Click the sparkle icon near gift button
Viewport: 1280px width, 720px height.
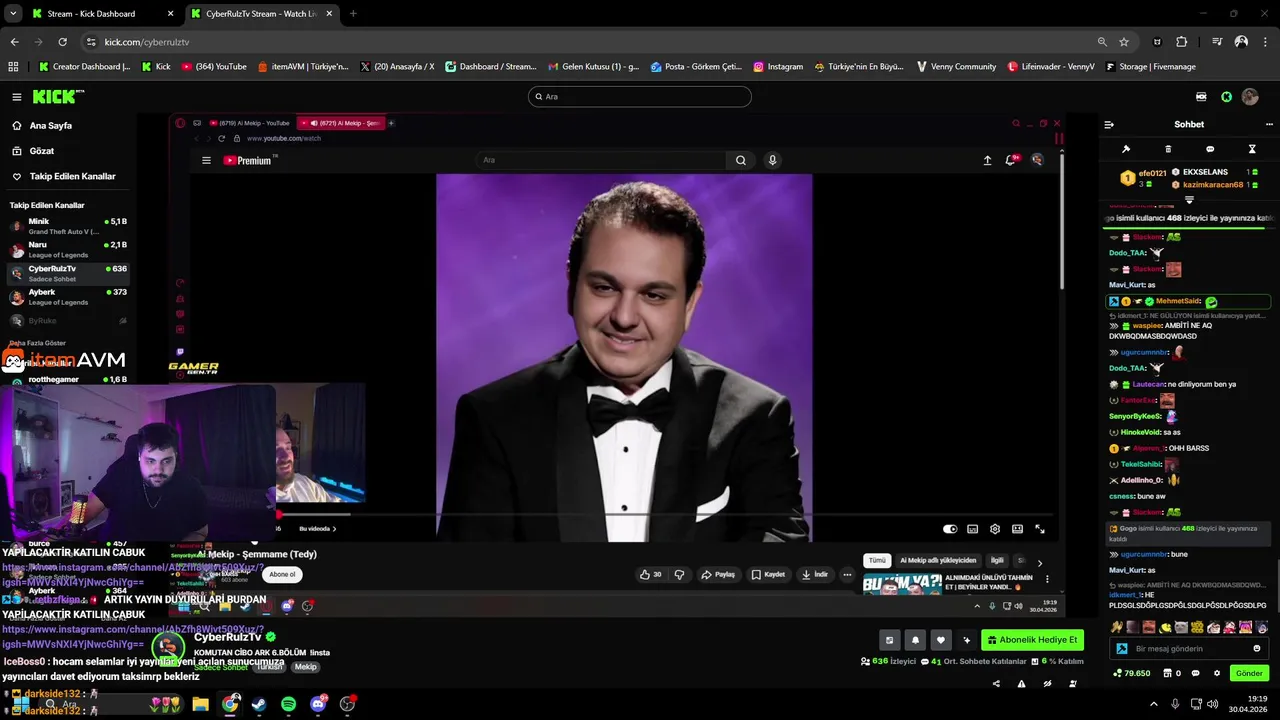click(x=966, y=640)
